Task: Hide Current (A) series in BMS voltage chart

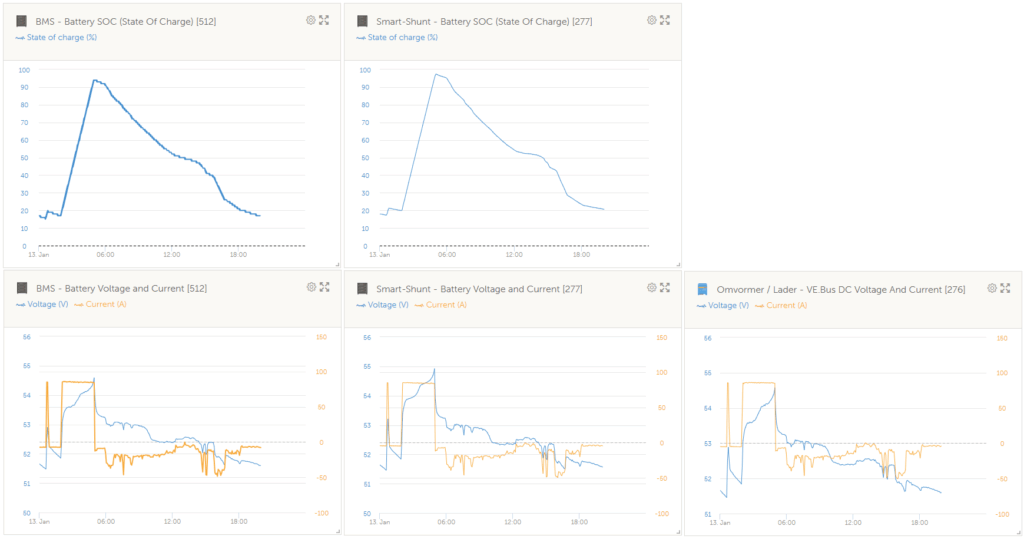Action: click(105, 304)
